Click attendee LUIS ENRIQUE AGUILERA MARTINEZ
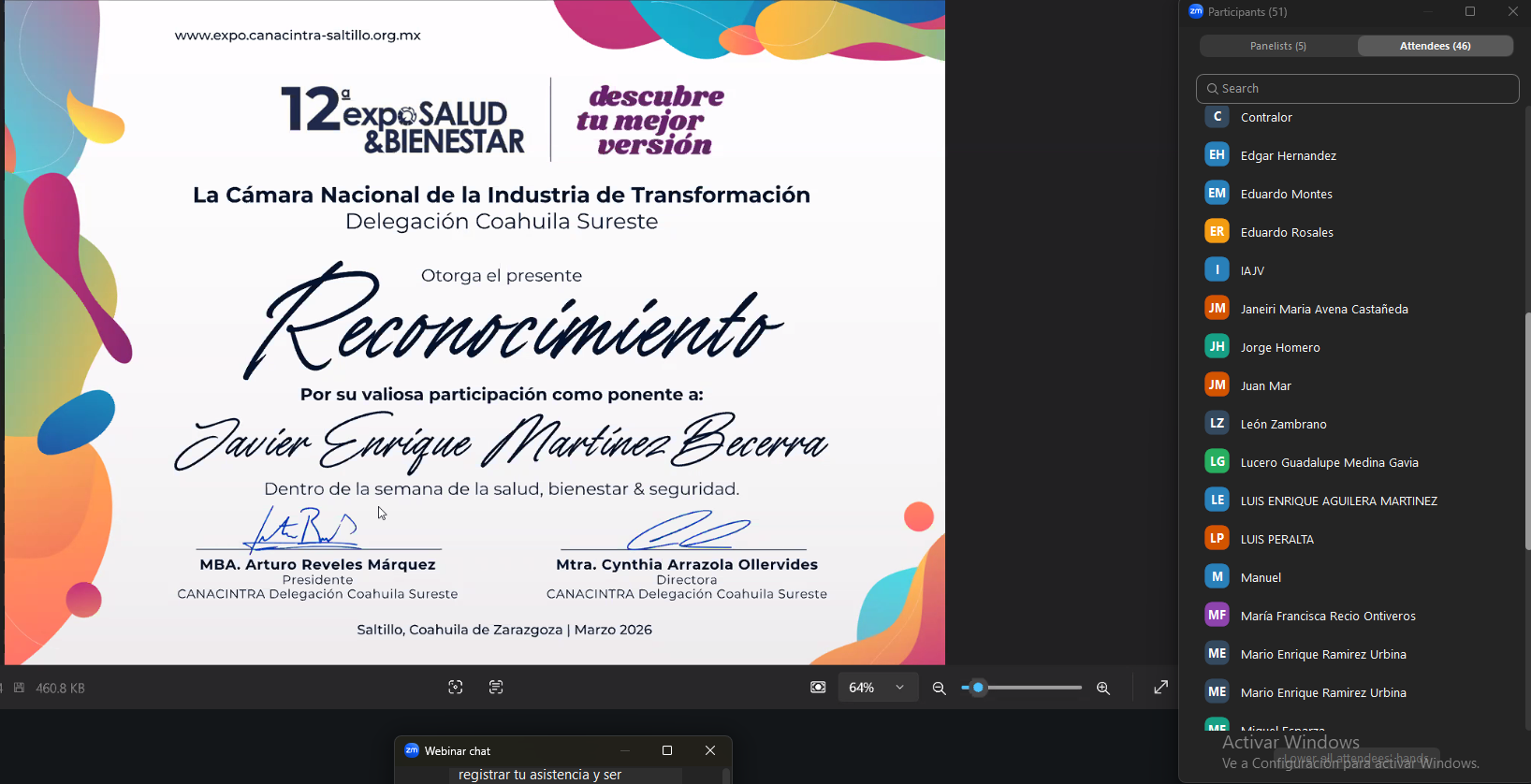The image size is (1531, 784). (1339, 501)
